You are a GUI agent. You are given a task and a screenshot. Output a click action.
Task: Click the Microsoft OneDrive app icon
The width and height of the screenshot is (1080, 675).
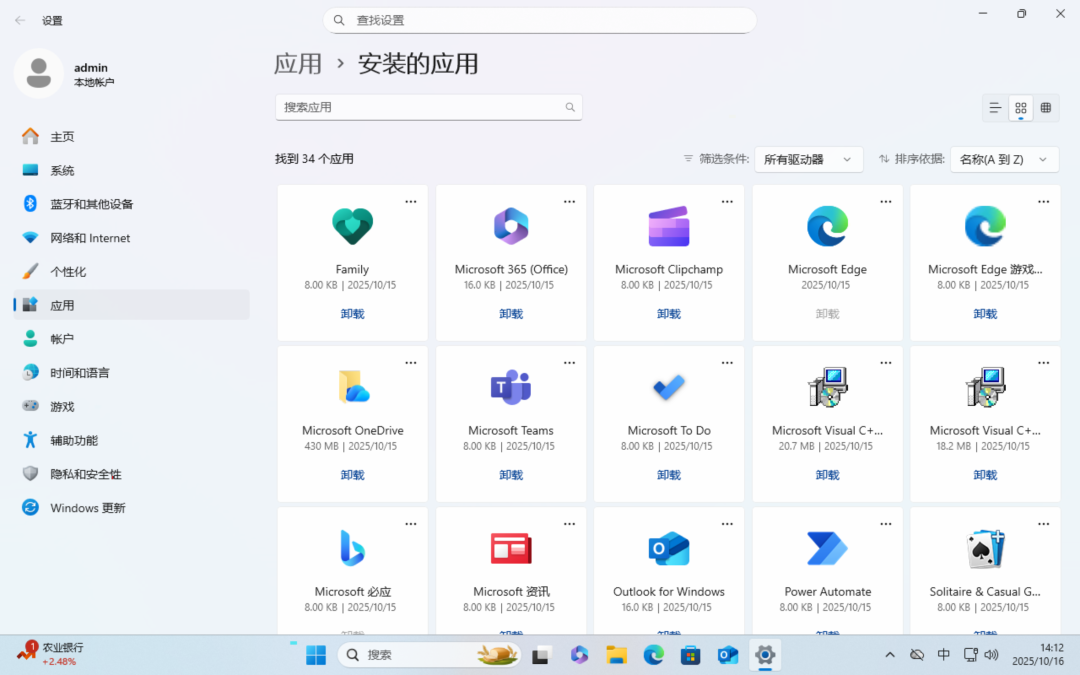(353, 387)
